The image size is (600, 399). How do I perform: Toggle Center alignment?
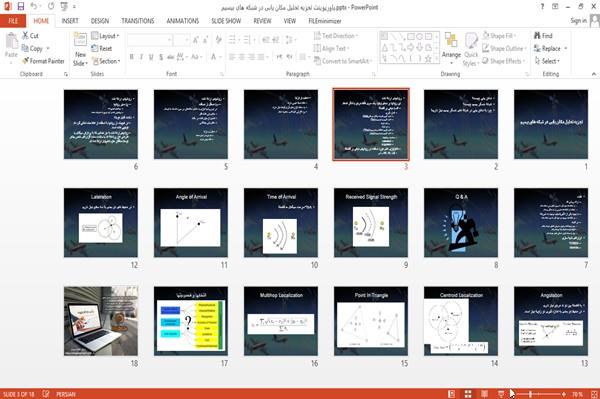click(x=241, y=57)
